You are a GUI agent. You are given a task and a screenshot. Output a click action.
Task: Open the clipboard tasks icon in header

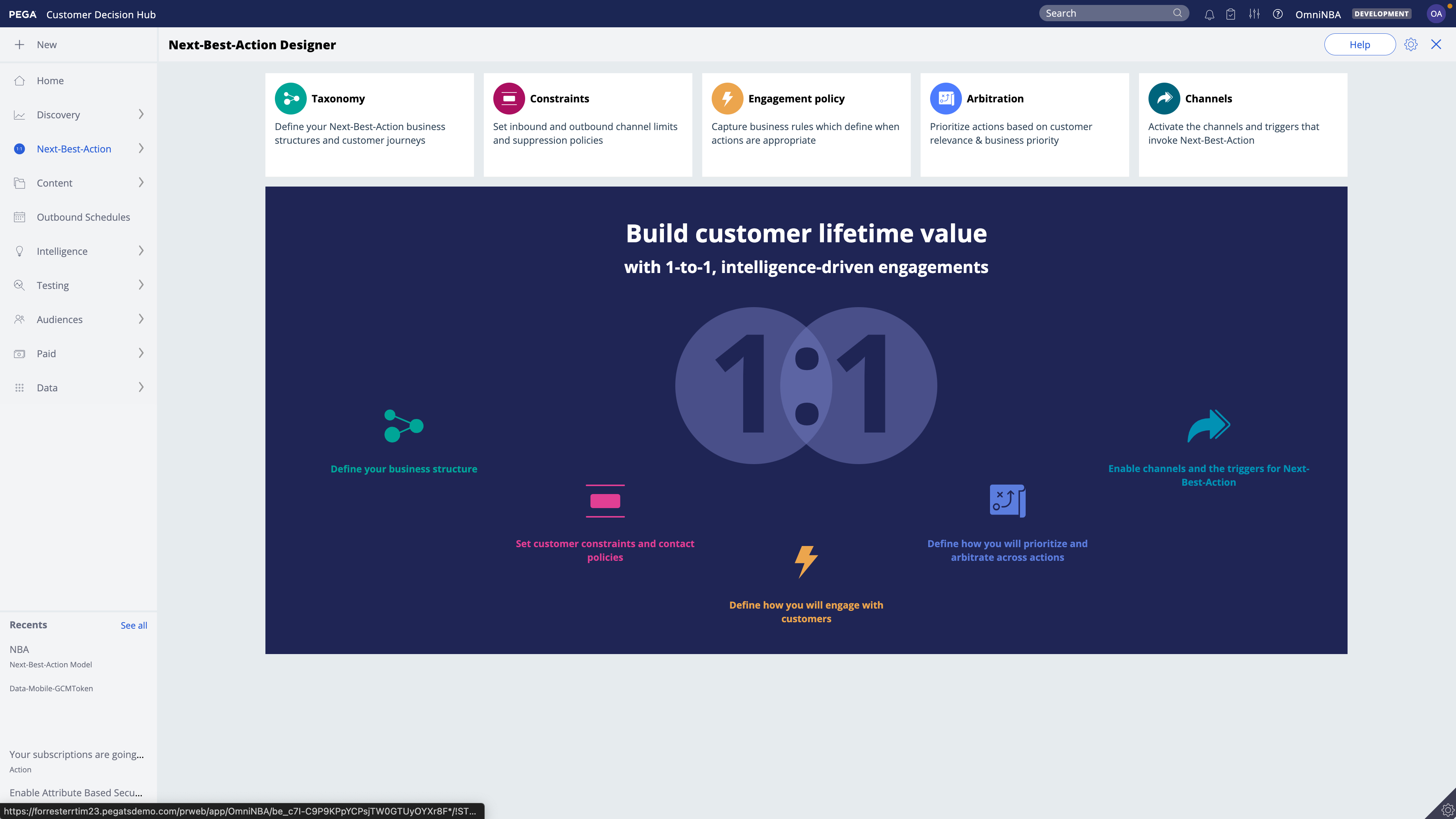point(1230,14)
